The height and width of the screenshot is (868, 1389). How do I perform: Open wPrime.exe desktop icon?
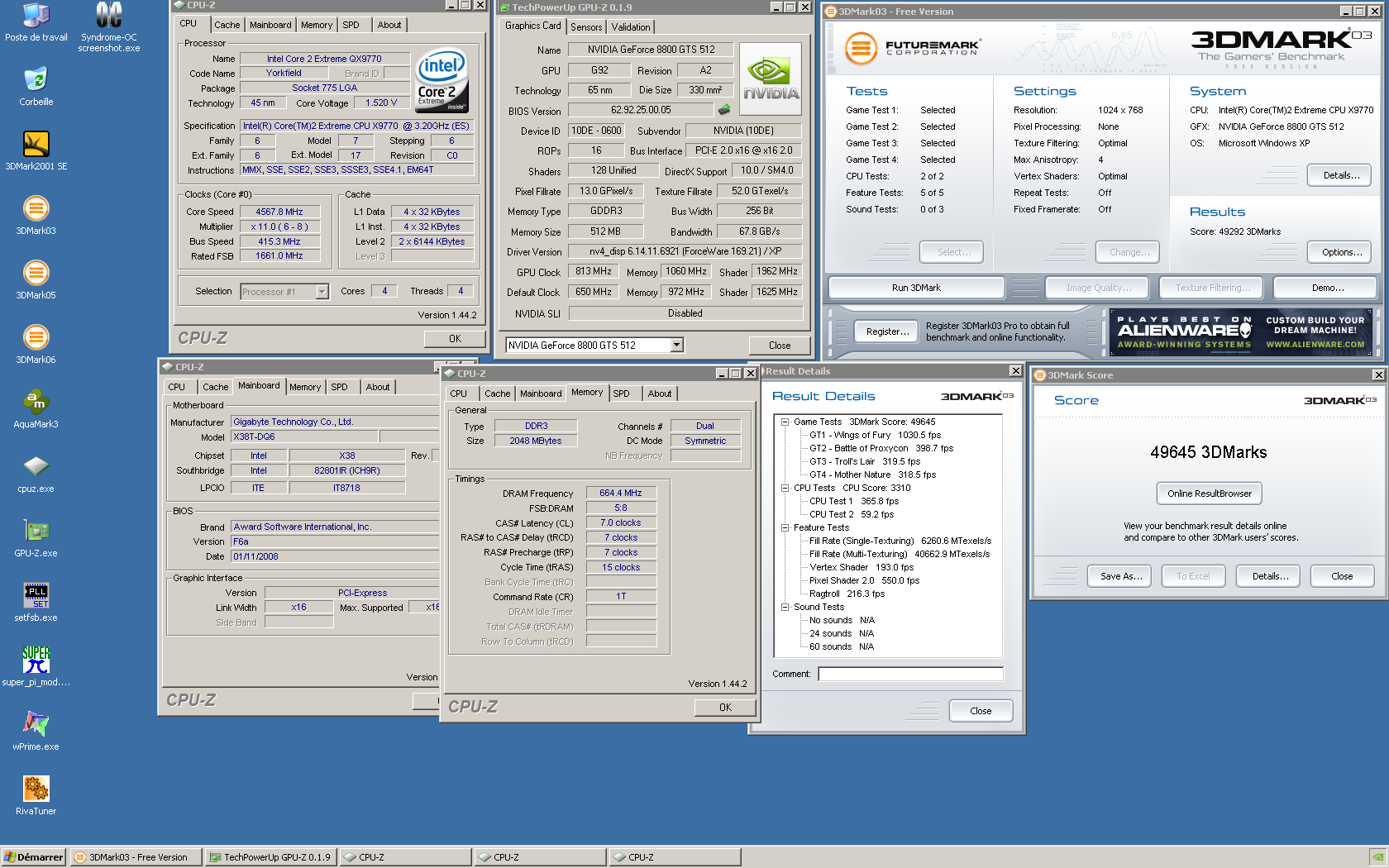tap(36, 732)
